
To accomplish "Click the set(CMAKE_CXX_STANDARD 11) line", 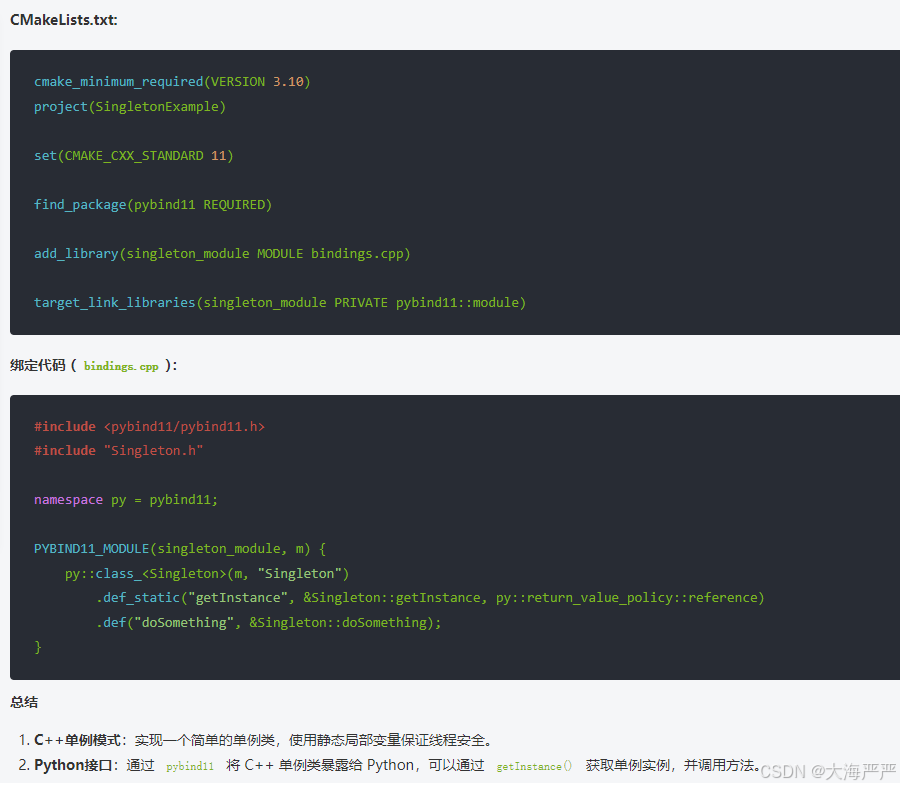I will (x=132, y=155).
